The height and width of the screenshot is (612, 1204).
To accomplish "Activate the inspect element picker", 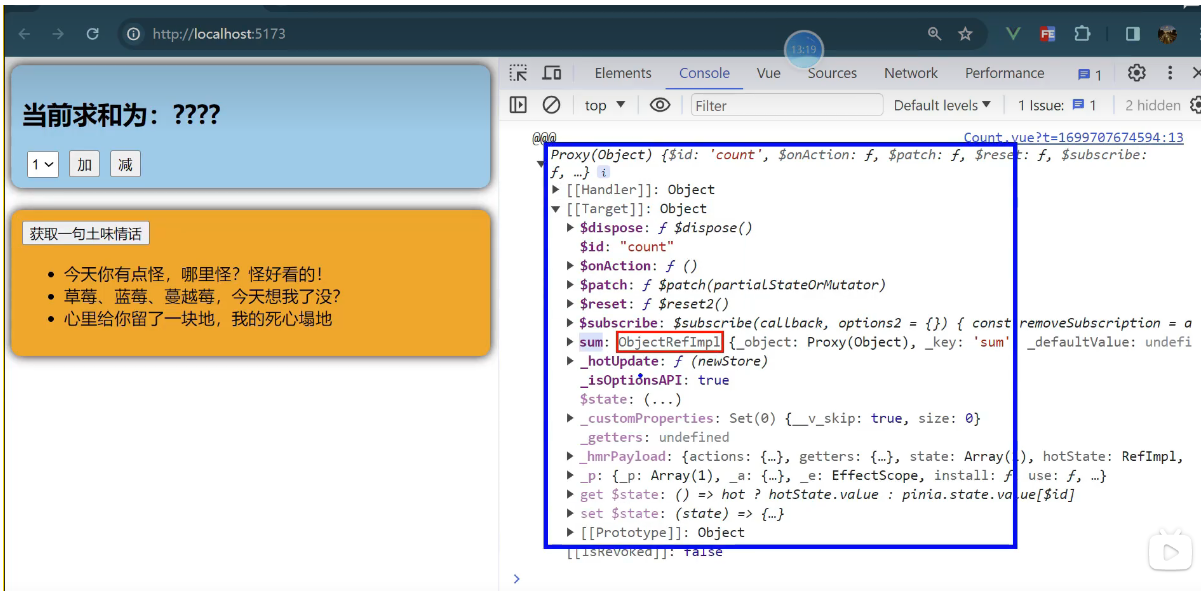I will click(x=518, y=73).
